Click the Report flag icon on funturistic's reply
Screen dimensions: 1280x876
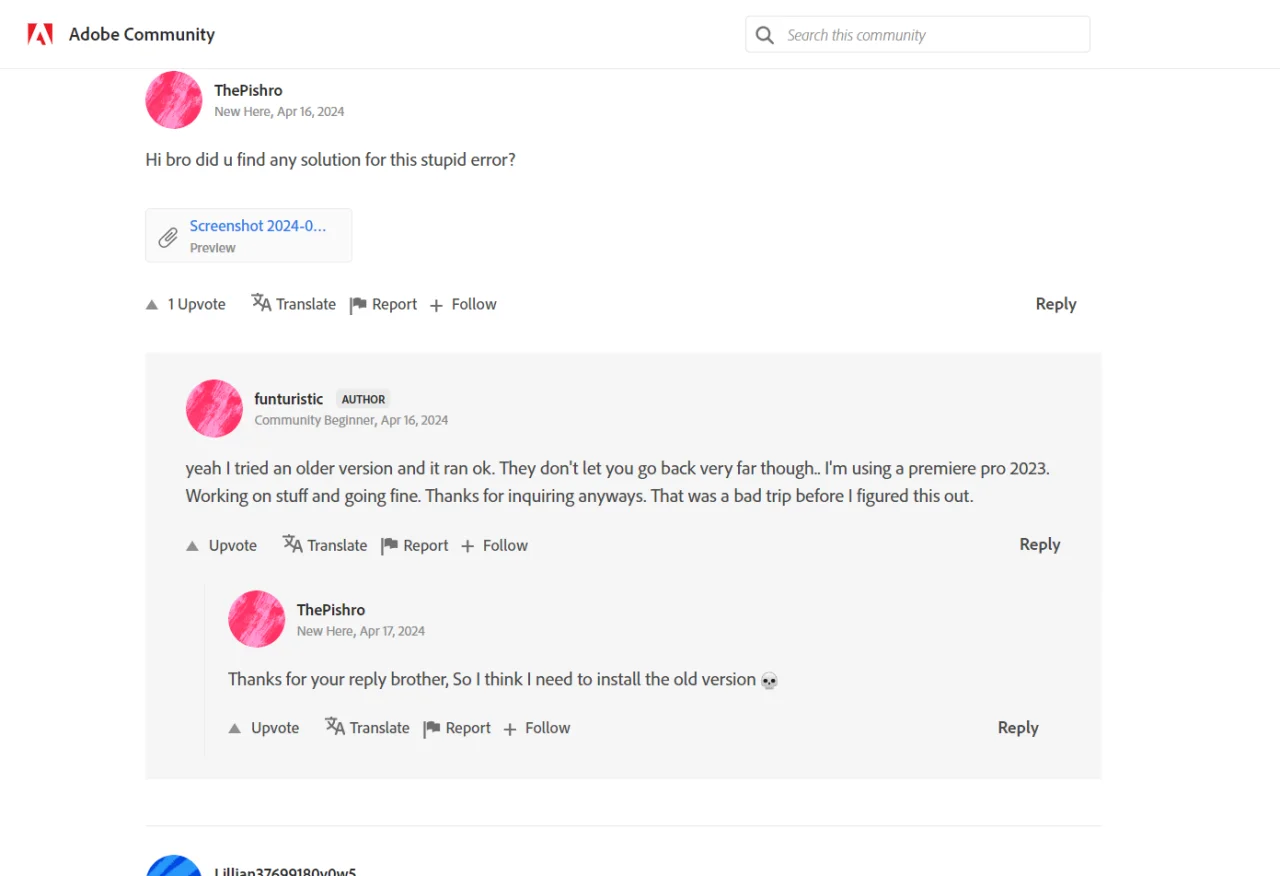click(390, 546)
